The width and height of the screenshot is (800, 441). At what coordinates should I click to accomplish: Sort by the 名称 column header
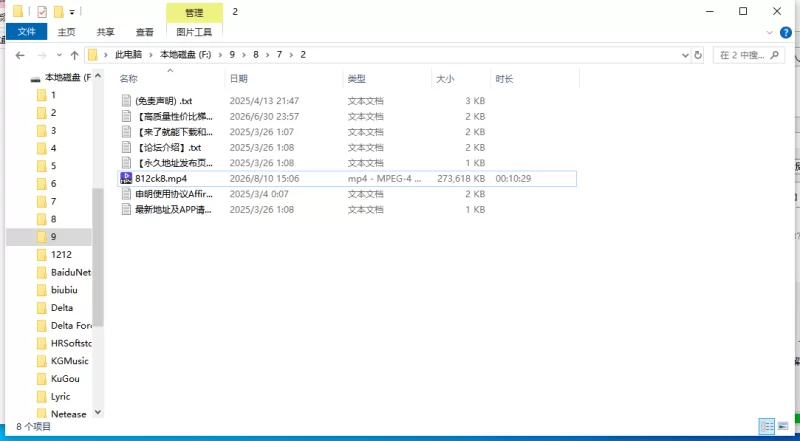coord(129,79)
